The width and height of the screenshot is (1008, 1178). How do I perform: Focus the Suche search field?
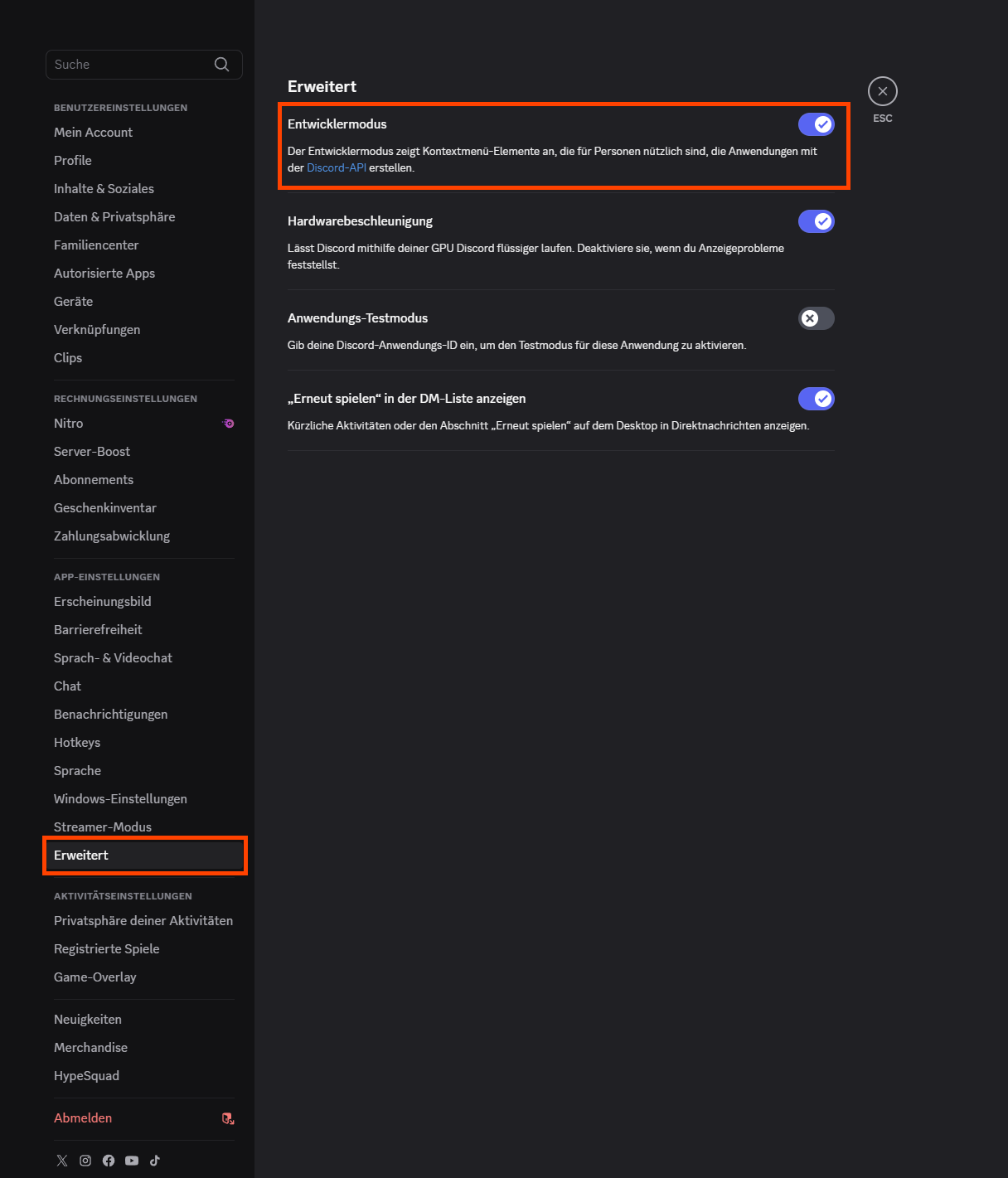pyautogui.click(x=144, y=65)
